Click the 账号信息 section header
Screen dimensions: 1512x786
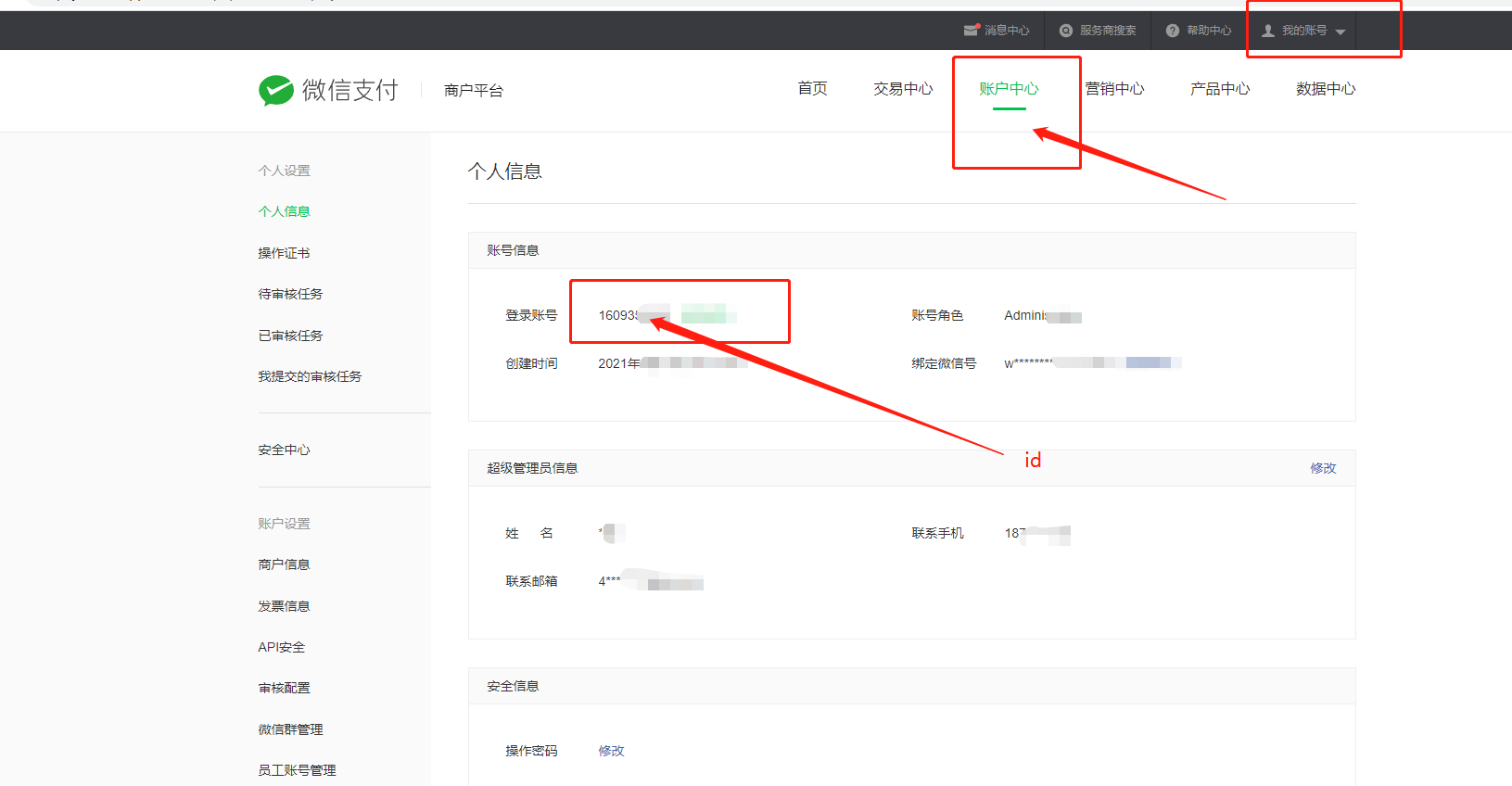(x=513, y=250)
